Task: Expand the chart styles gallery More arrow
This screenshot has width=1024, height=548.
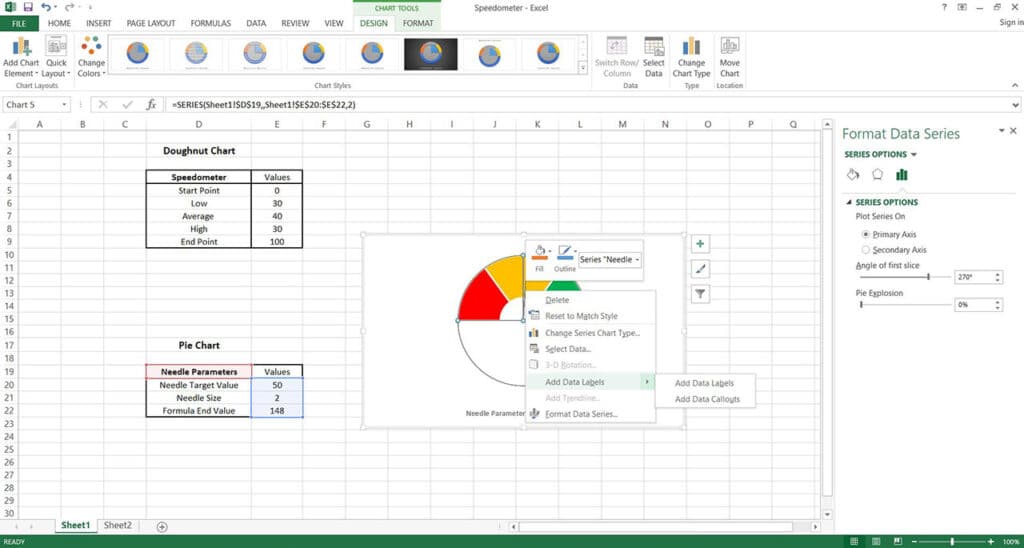Action: click(583, 67)
